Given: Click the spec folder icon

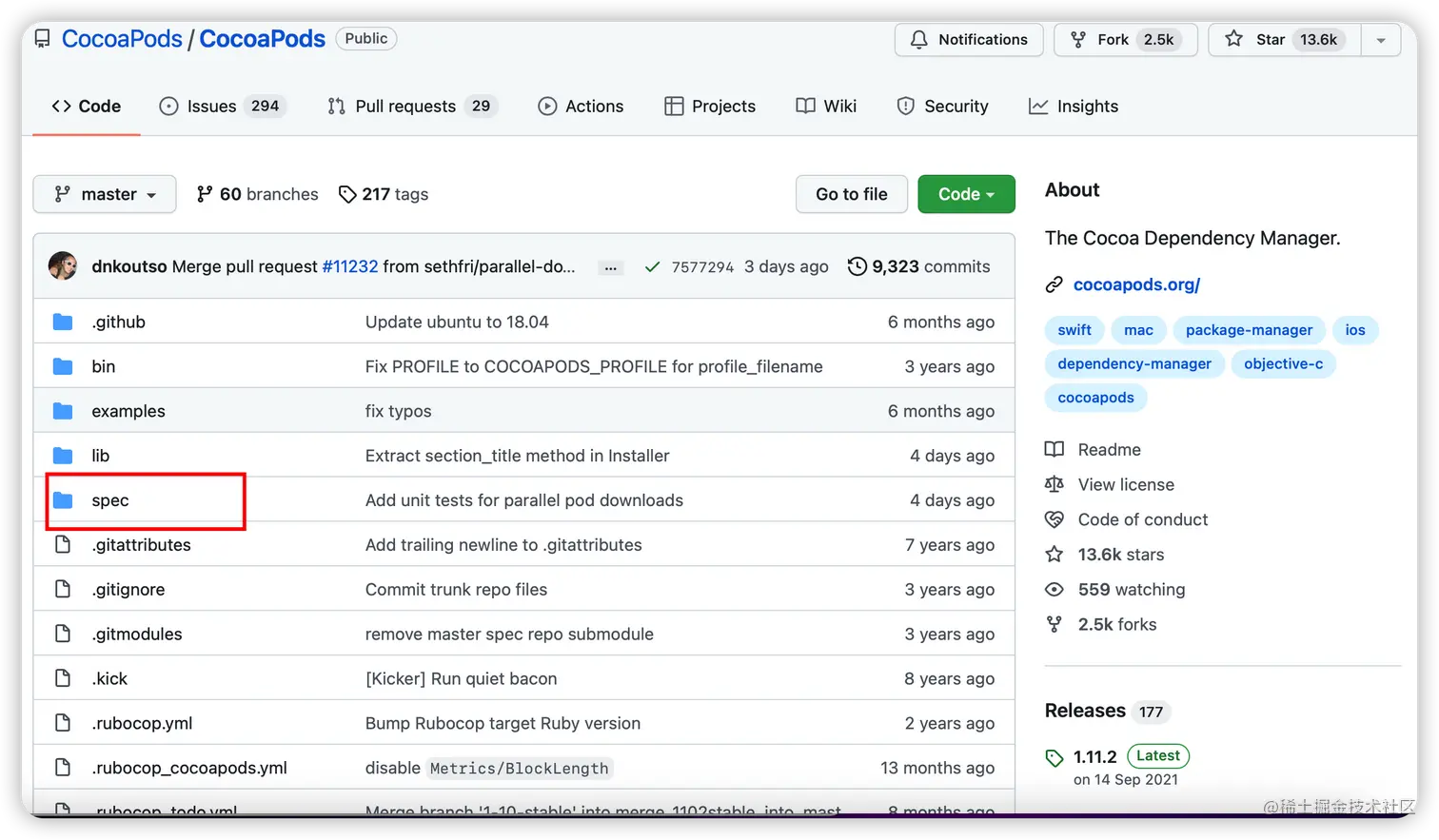Looking at the screenshot, I should (x=63, y=501).
